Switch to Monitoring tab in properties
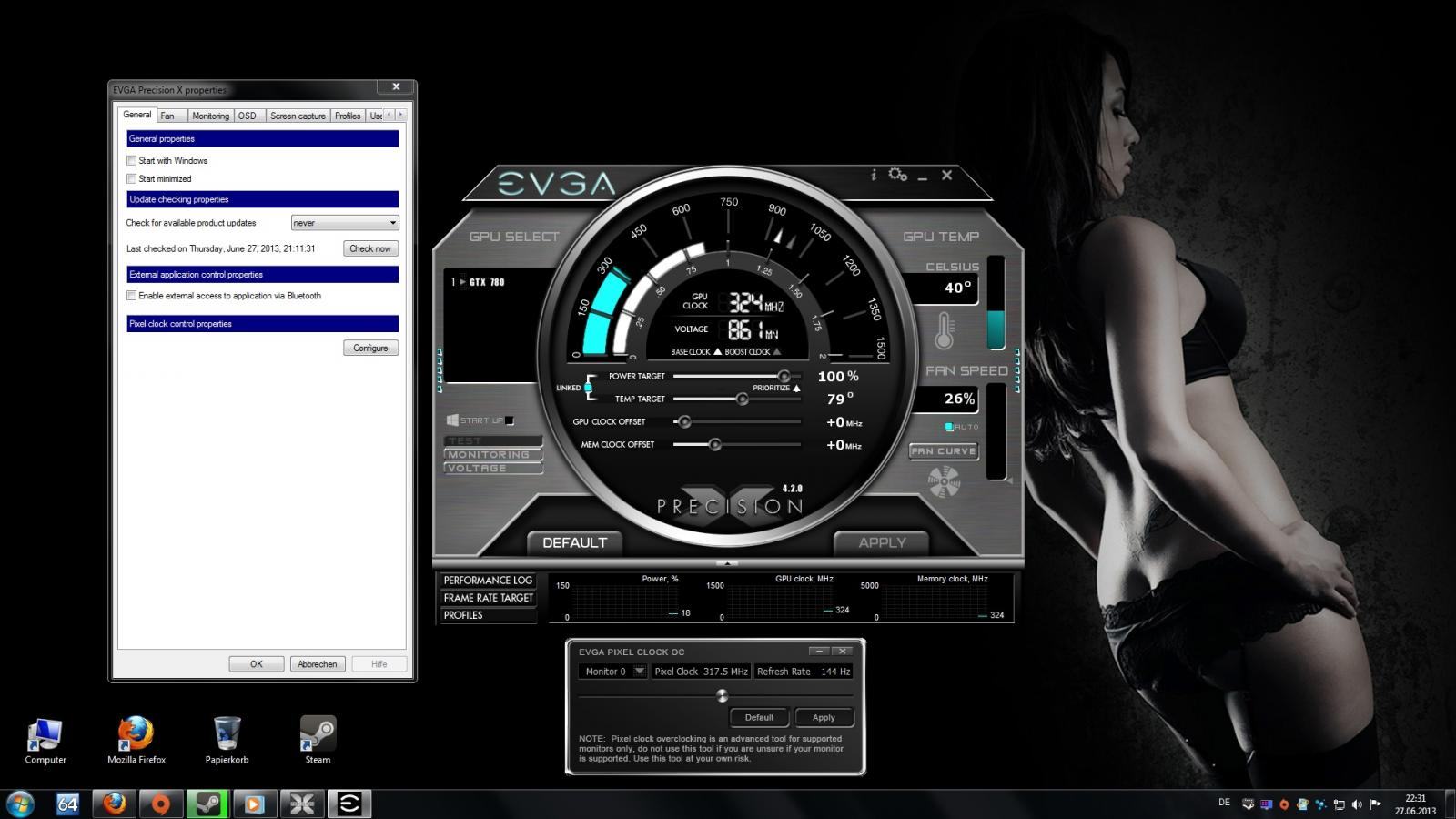 (210, 116)
